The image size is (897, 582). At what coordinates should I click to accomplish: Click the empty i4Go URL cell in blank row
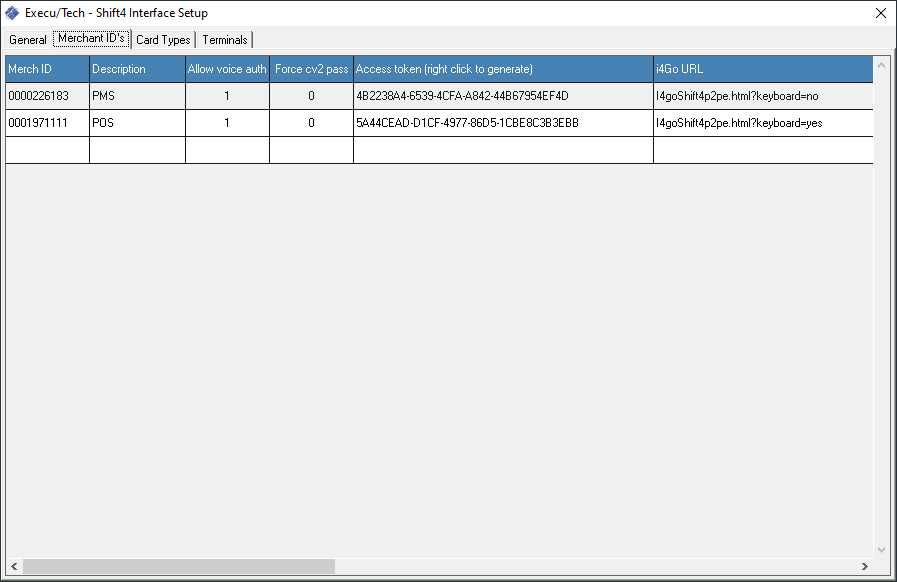pyautogui.click(x=763, y=150)
